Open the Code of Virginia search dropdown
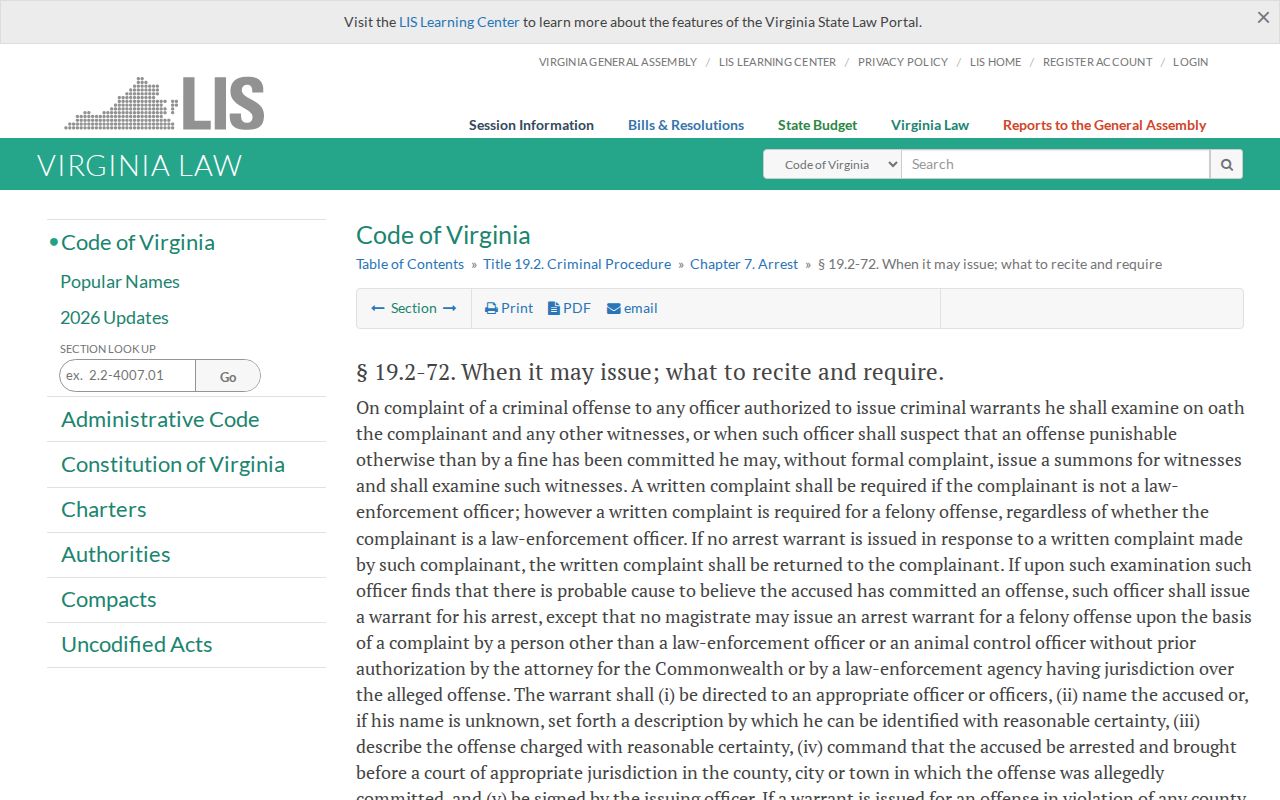 pos(832,164)
